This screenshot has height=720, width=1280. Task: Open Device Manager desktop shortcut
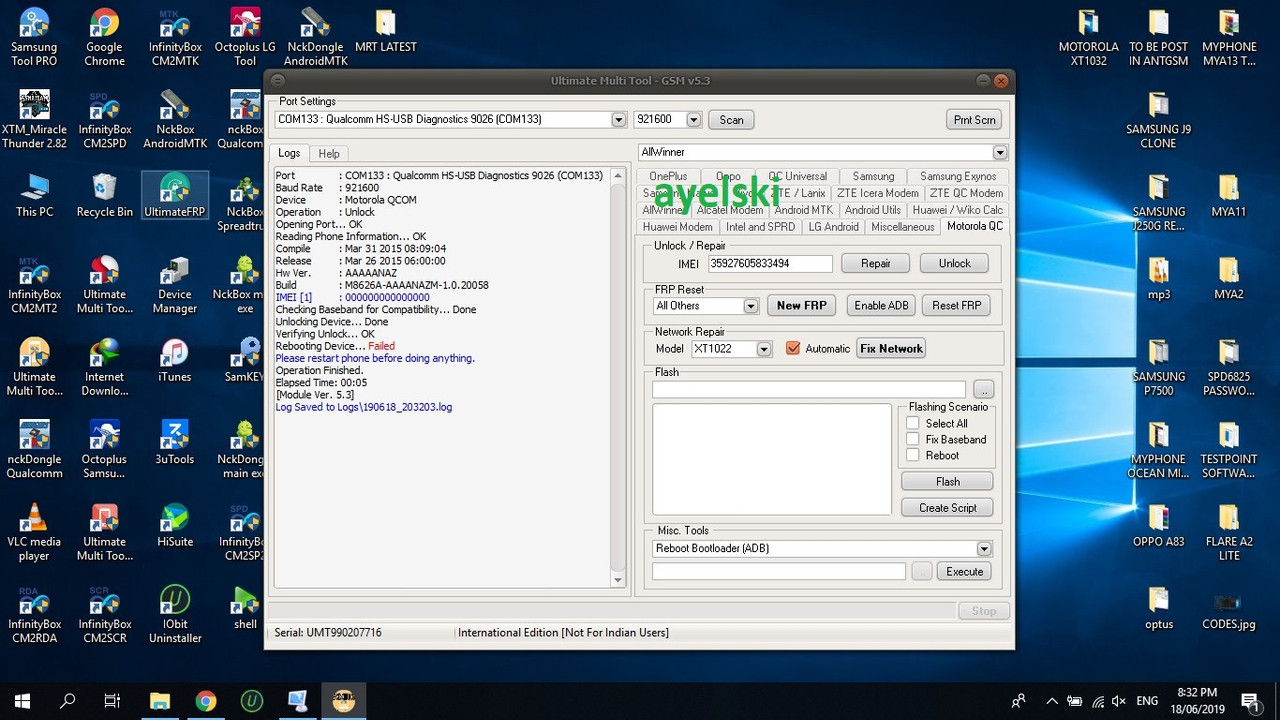point(175,285)
